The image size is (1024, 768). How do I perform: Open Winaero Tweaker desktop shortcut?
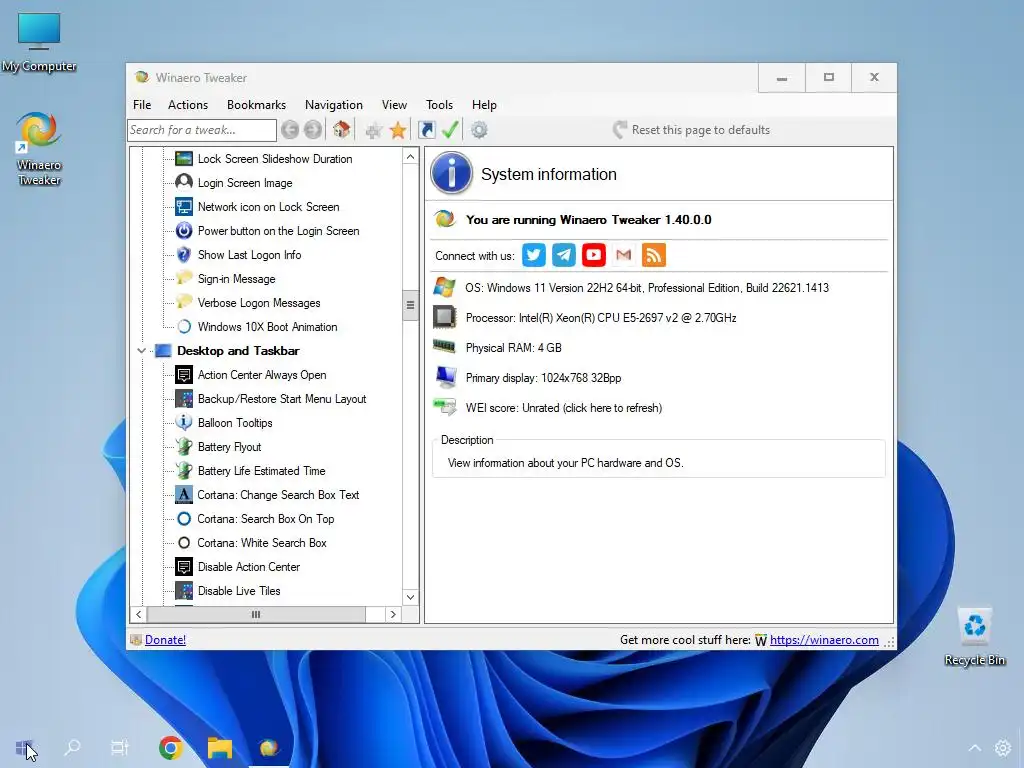pos(39,149)
